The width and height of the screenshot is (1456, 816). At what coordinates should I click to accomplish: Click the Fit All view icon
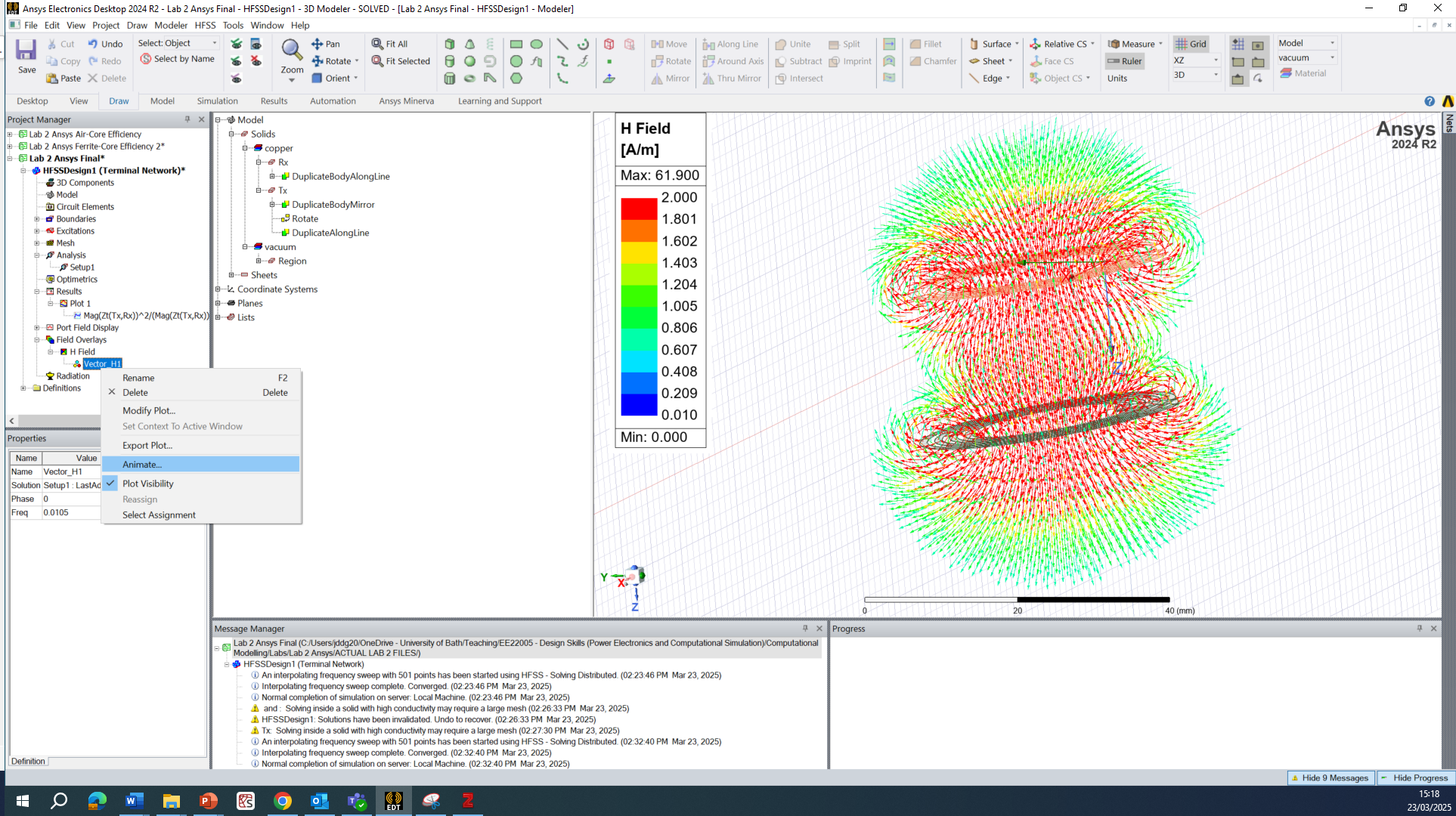377,44
